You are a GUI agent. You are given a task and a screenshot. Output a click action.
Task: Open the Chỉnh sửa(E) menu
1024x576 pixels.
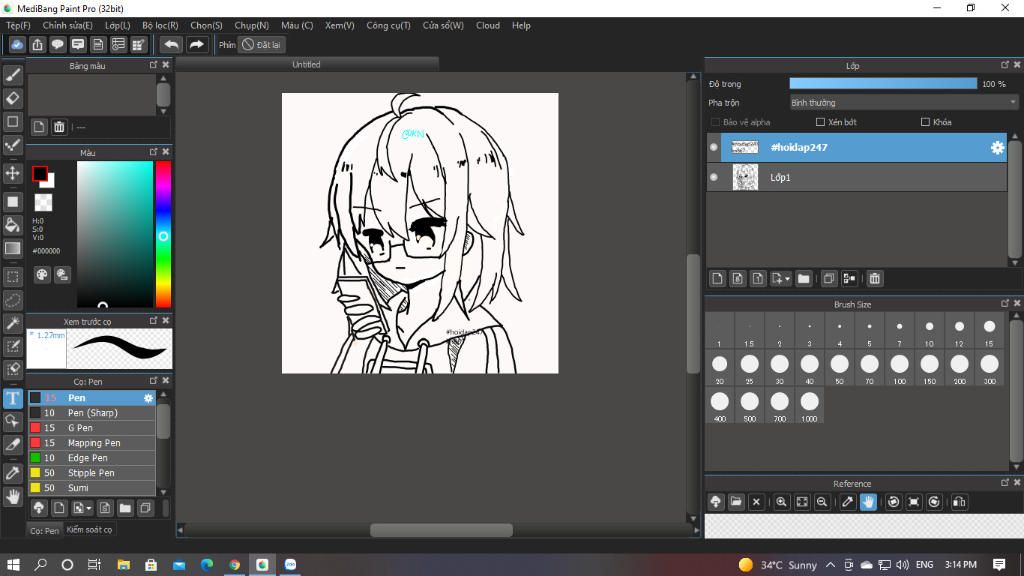click(x=67, y=25)
